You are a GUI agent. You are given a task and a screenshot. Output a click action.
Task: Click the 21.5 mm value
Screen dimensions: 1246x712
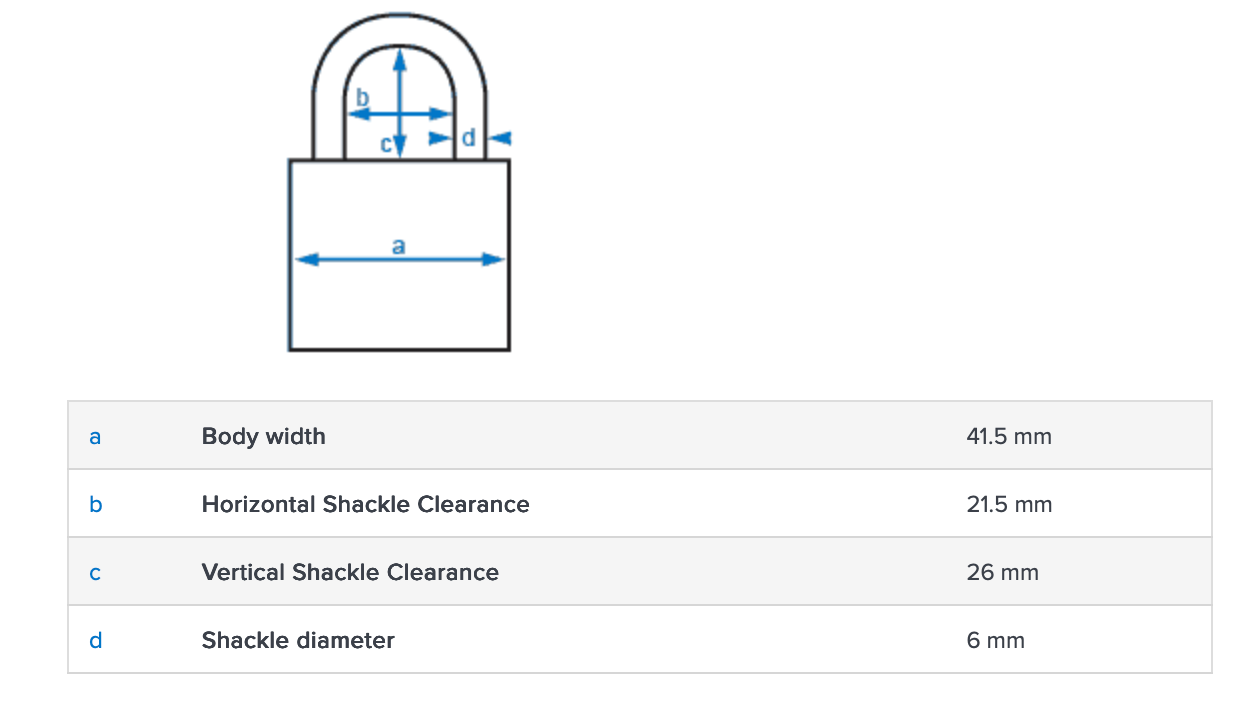pos(1008,504)
